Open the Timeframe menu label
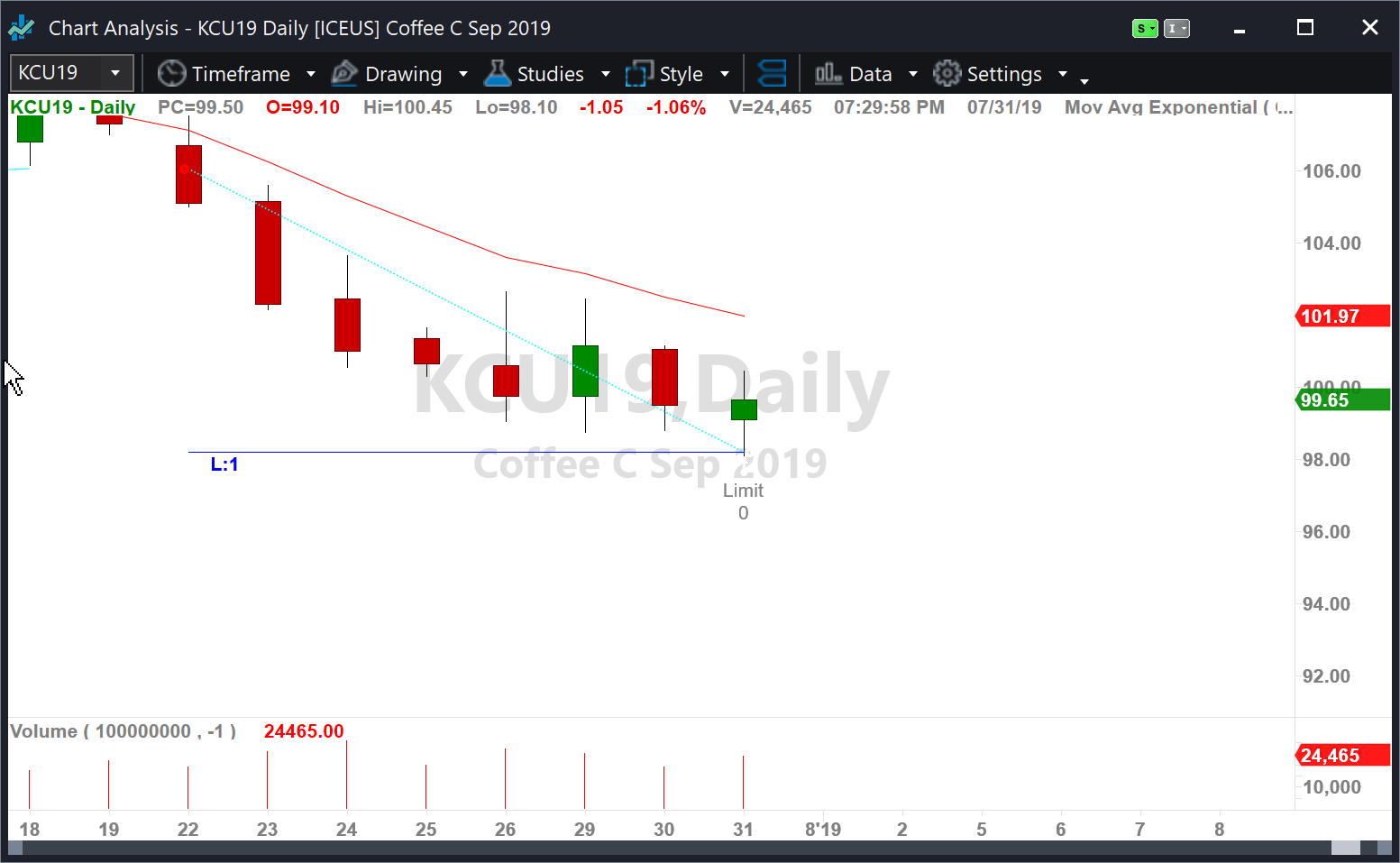Image resolution: width=1400 pixels, height=863 pixels. point(241,74)
